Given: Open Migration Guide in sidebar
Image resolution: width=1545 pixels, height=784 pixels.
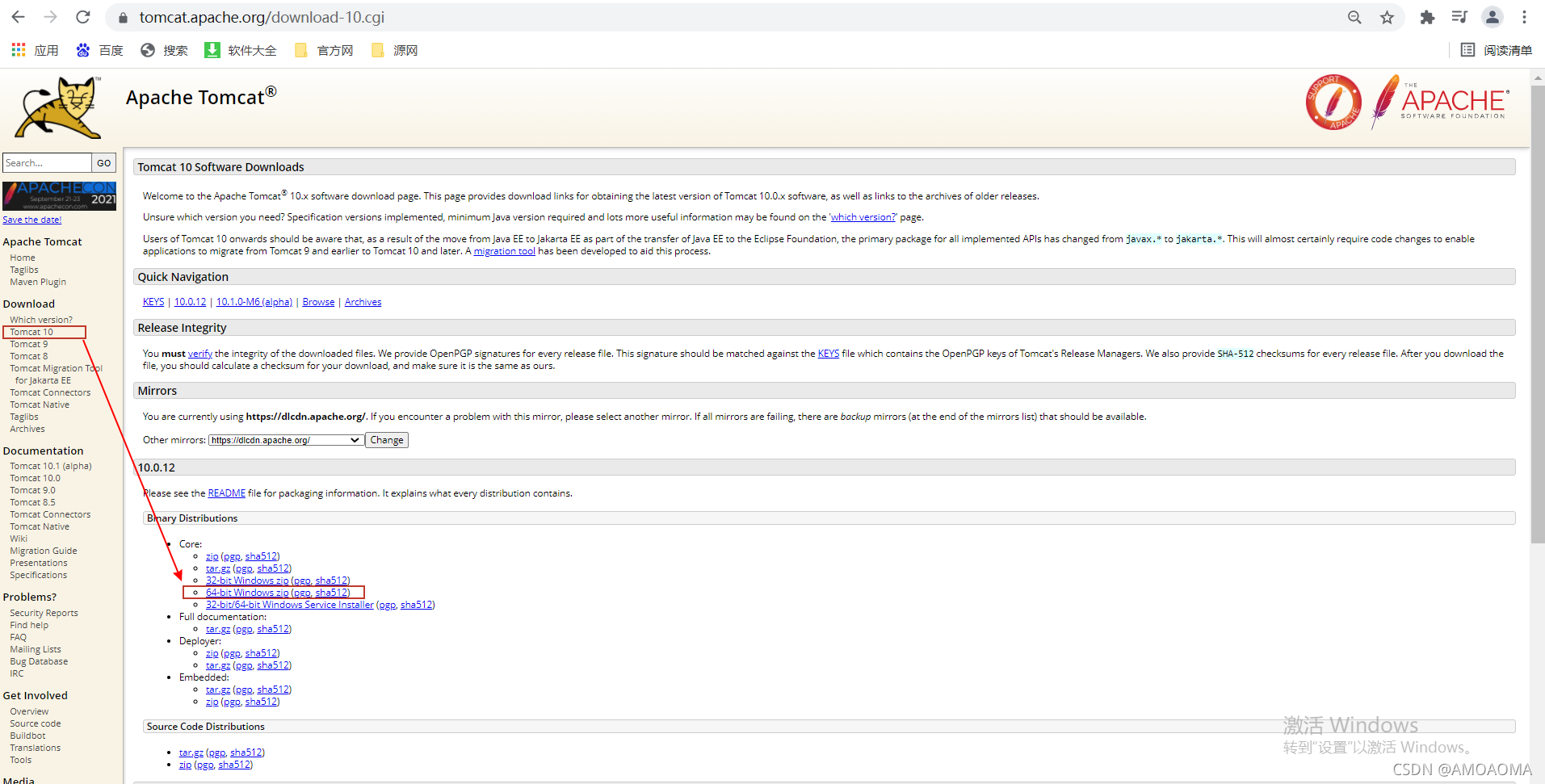Looking at the screenshot, I should click(x=44, y=551).
